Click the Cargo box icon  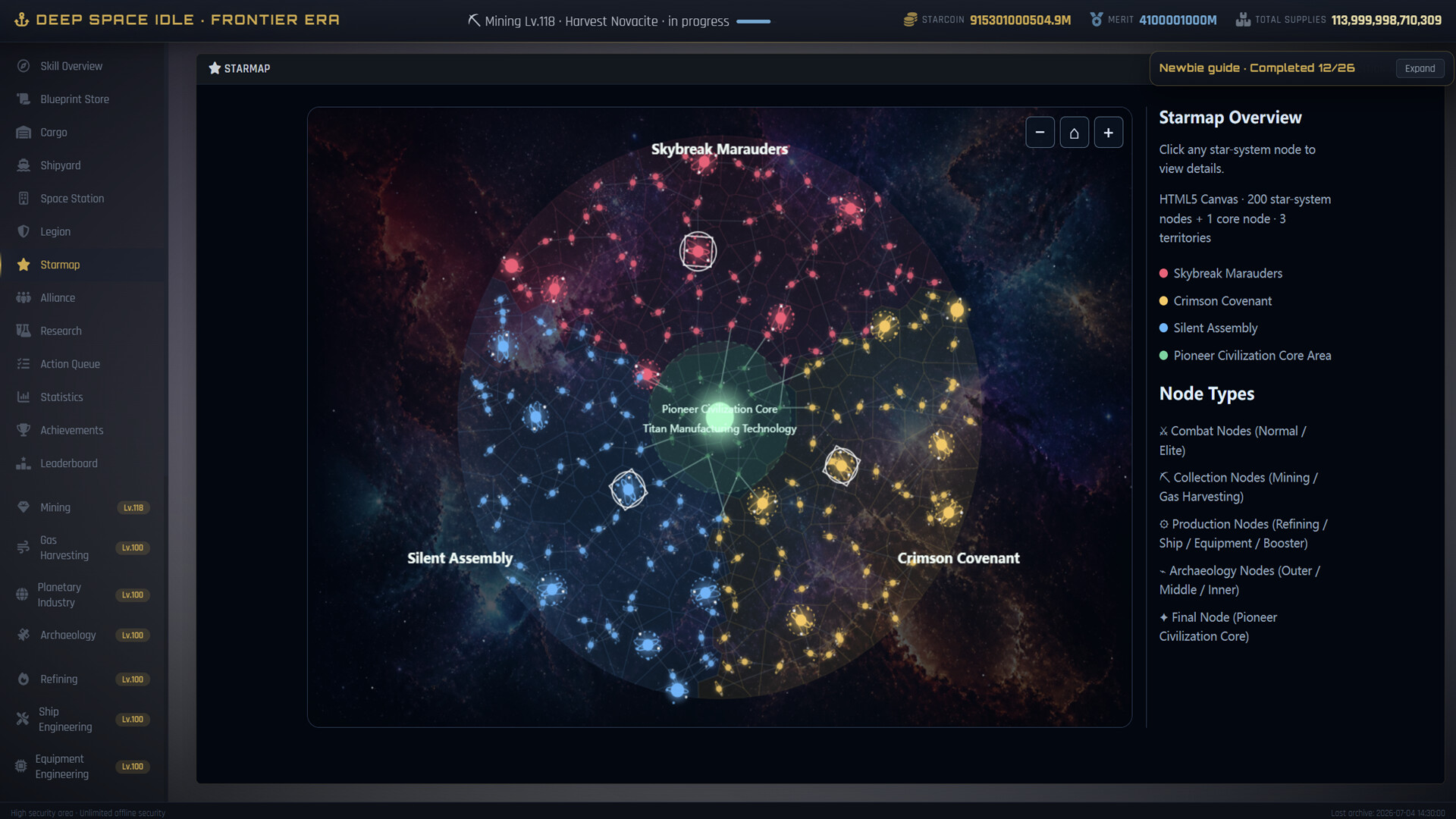[x=24, y=132]
